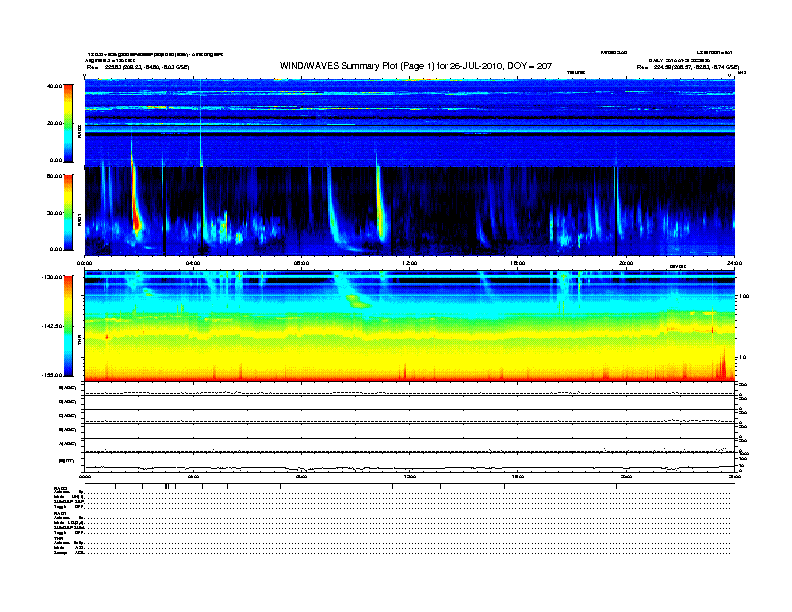Select the -130.00 label on TNR scale
Screen dimensions: 792x612
[x=52, y=277]
